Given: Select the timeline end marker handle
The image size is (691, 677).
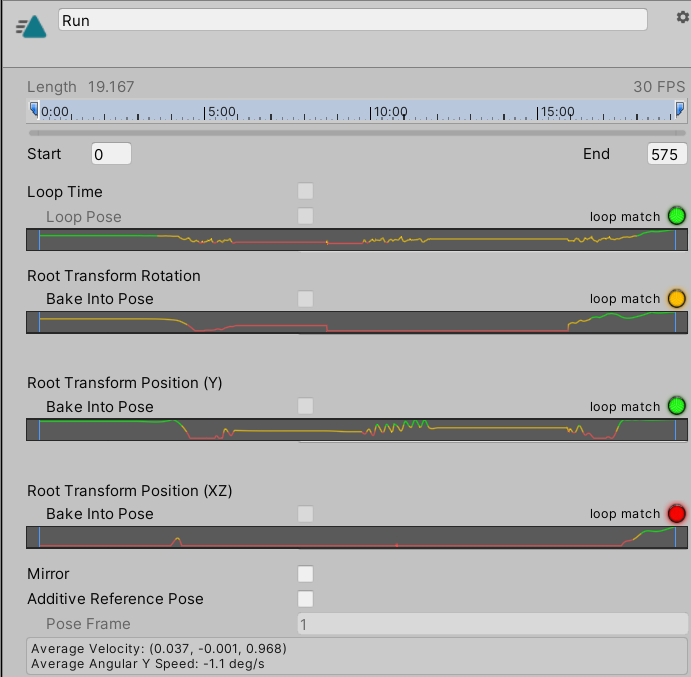Looking at the screenshot, I should 680,109.
